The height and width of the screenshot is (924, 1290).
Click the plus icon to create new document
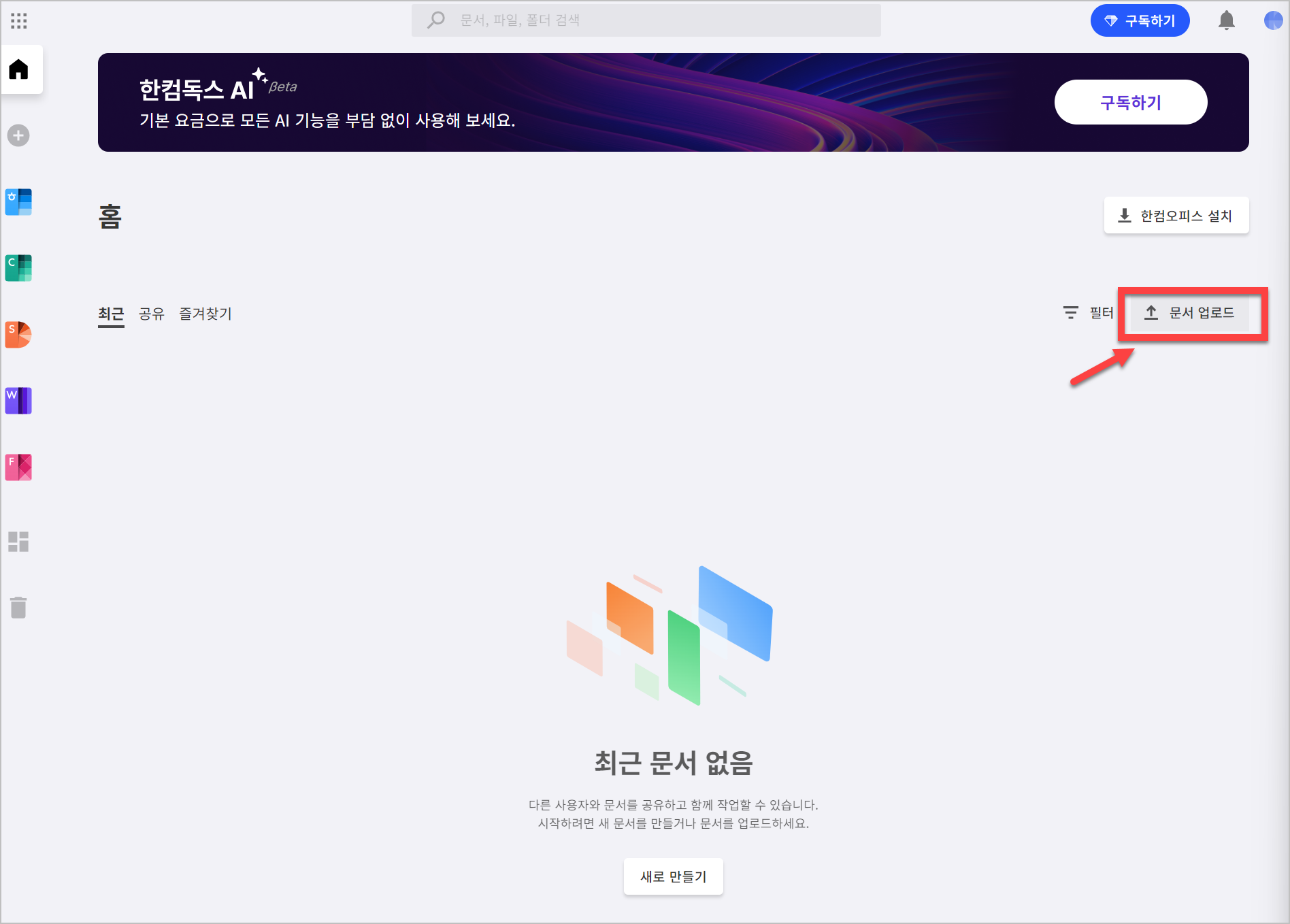click(18, 135)
